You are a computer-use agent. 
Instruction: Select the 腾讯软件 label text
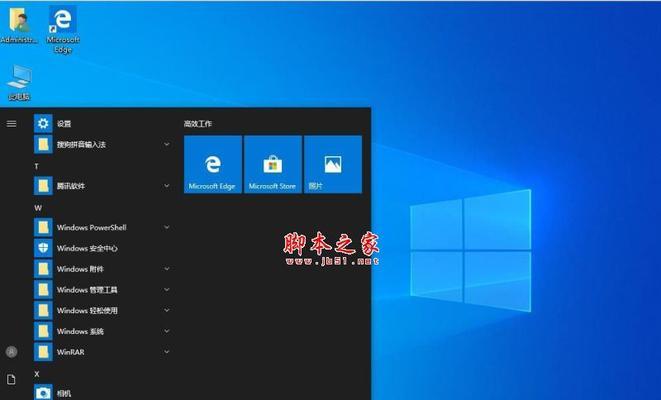coord(71,186)
